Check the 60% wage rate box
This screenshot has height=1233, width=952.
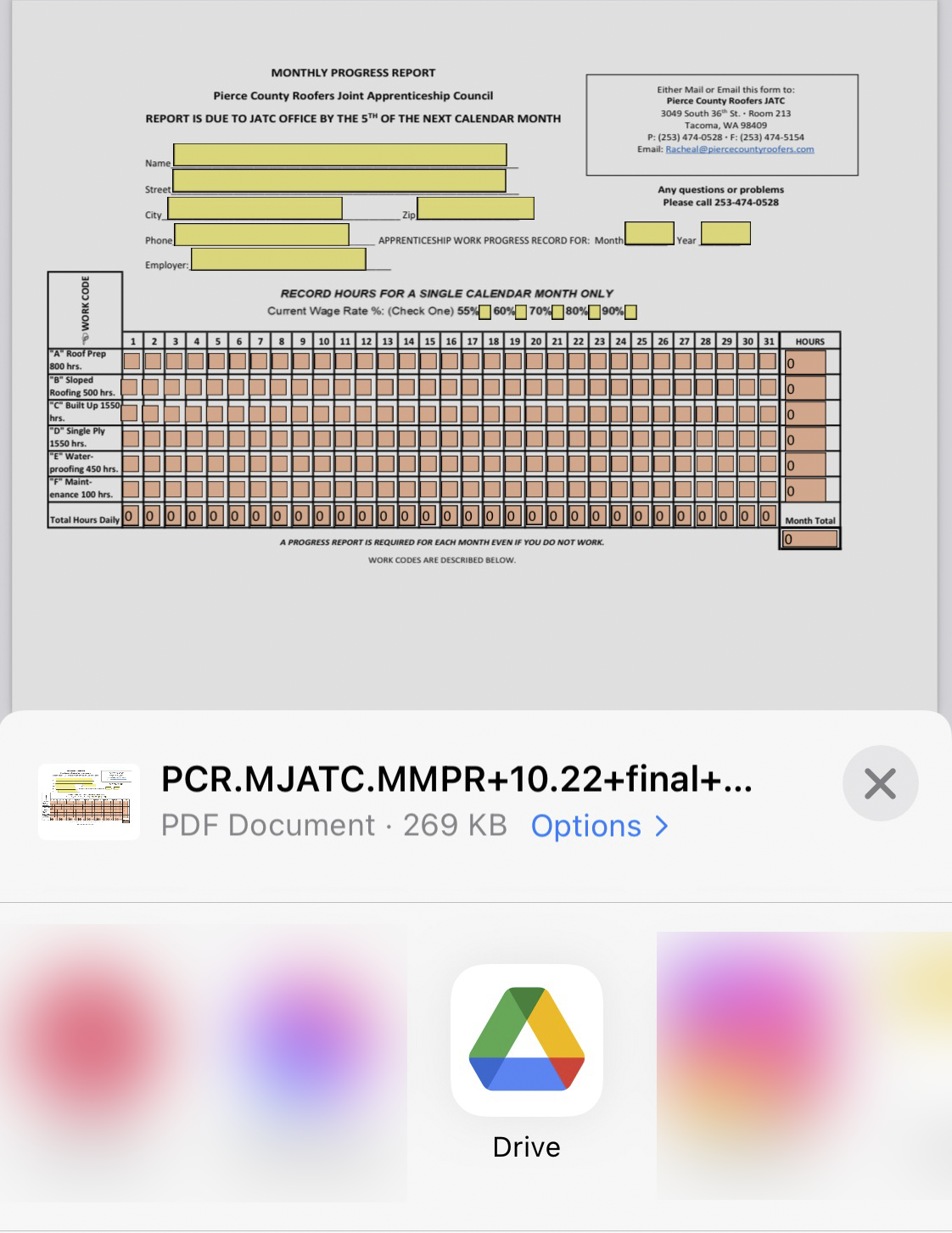click(x=521, y=311)
